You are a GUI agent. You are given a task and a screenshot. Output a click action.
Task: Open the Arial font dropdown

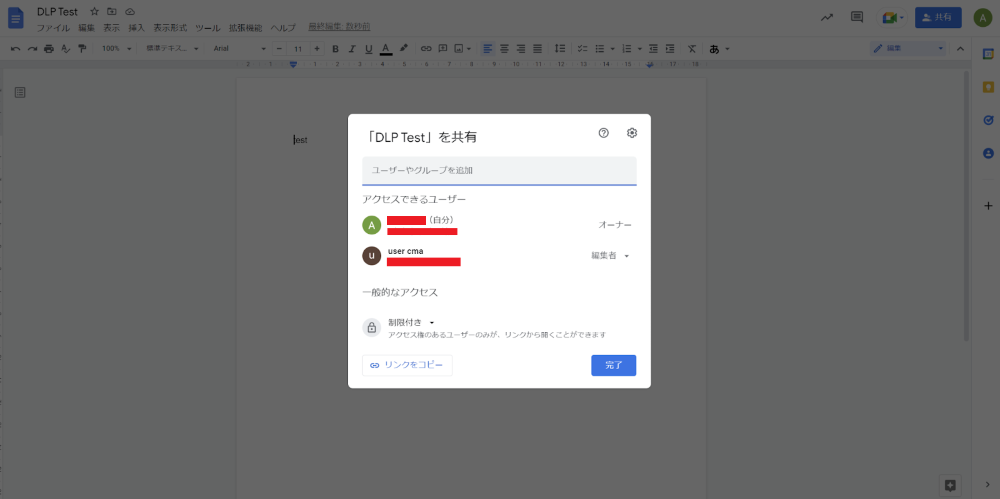(240, 48)
